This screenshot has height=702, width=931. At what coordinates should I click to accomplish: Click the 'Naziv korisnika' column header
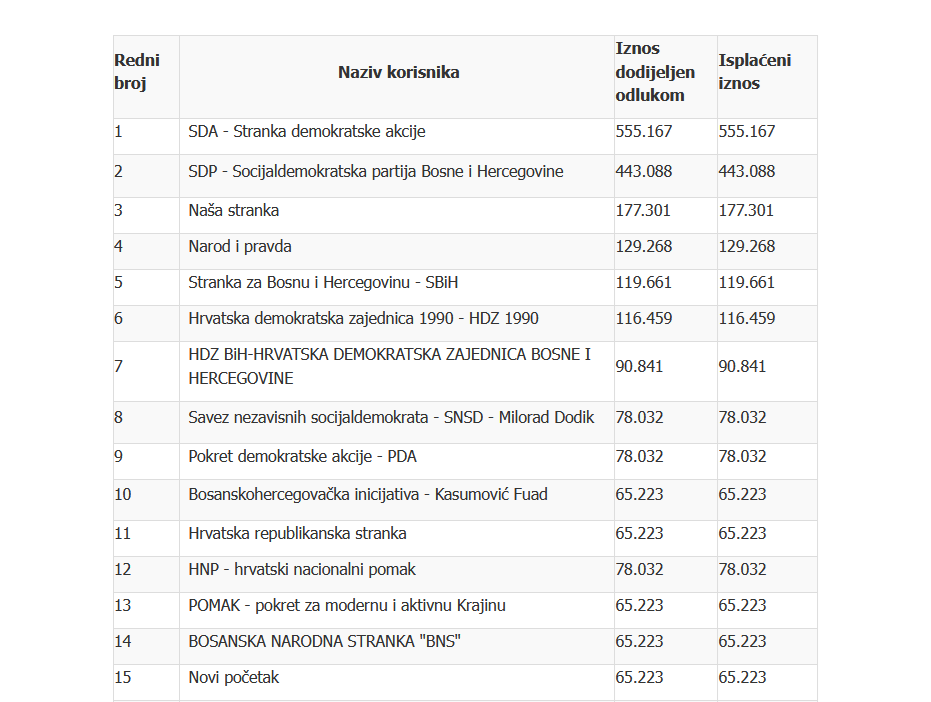click(398, 72)
